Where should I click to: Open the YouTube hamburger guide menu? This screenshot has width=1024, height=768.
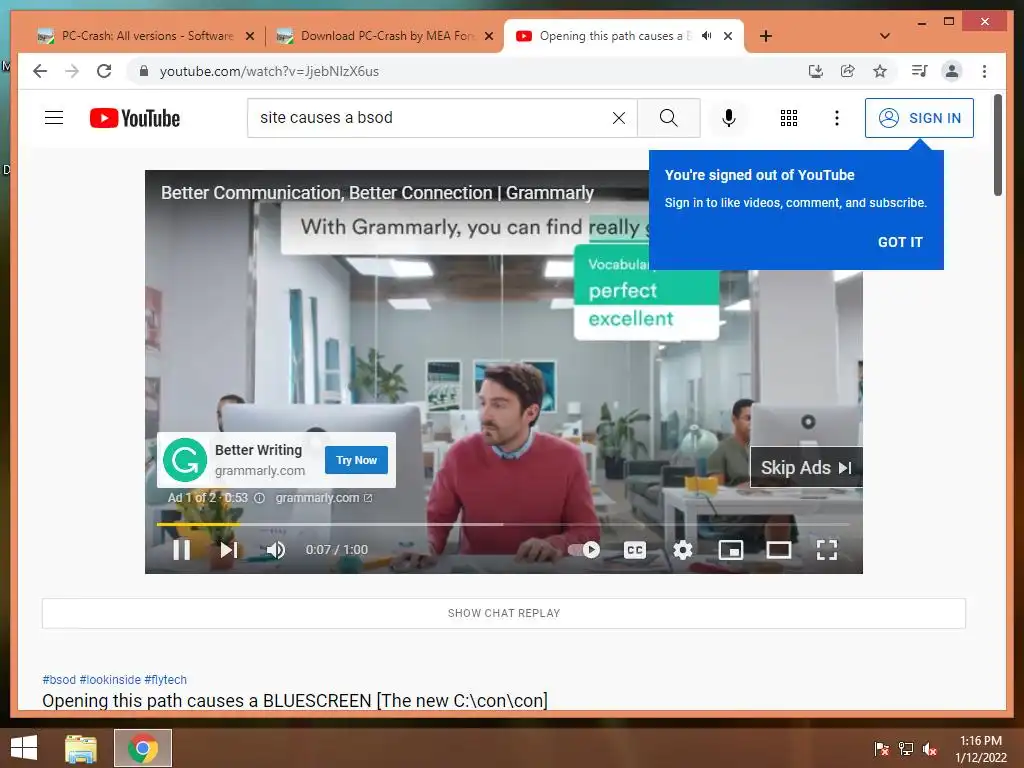(x=54, y=118)
